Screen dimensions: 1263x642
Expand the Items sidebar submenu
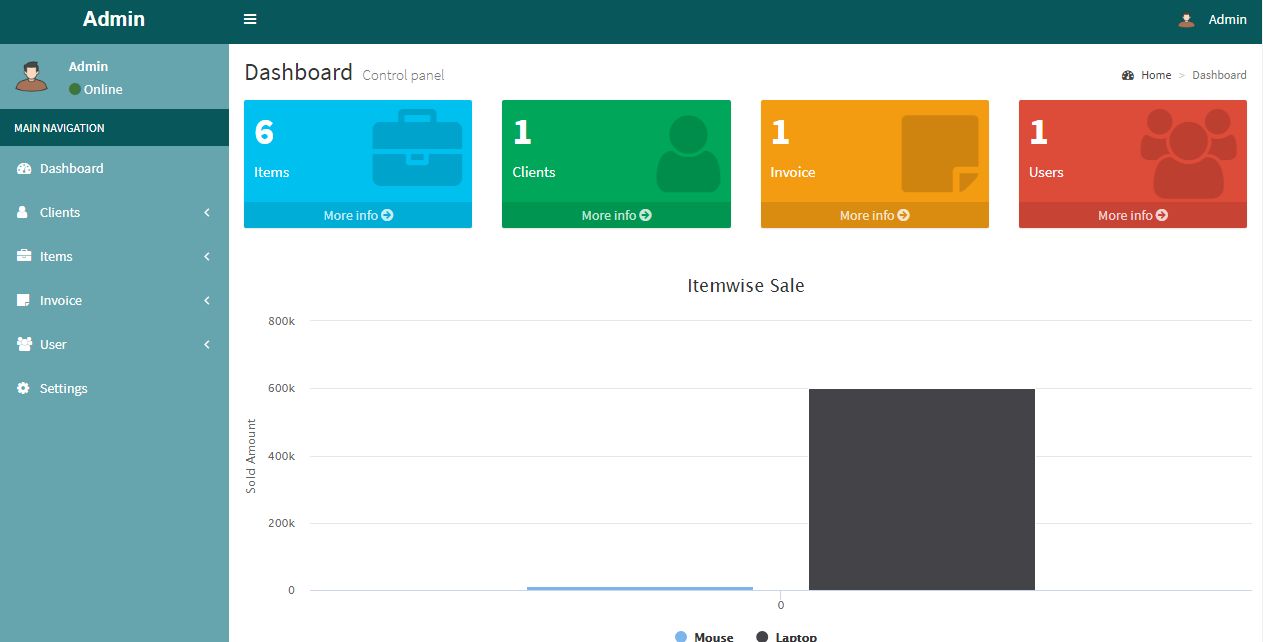pyautogui.click(x=114, y=256)
